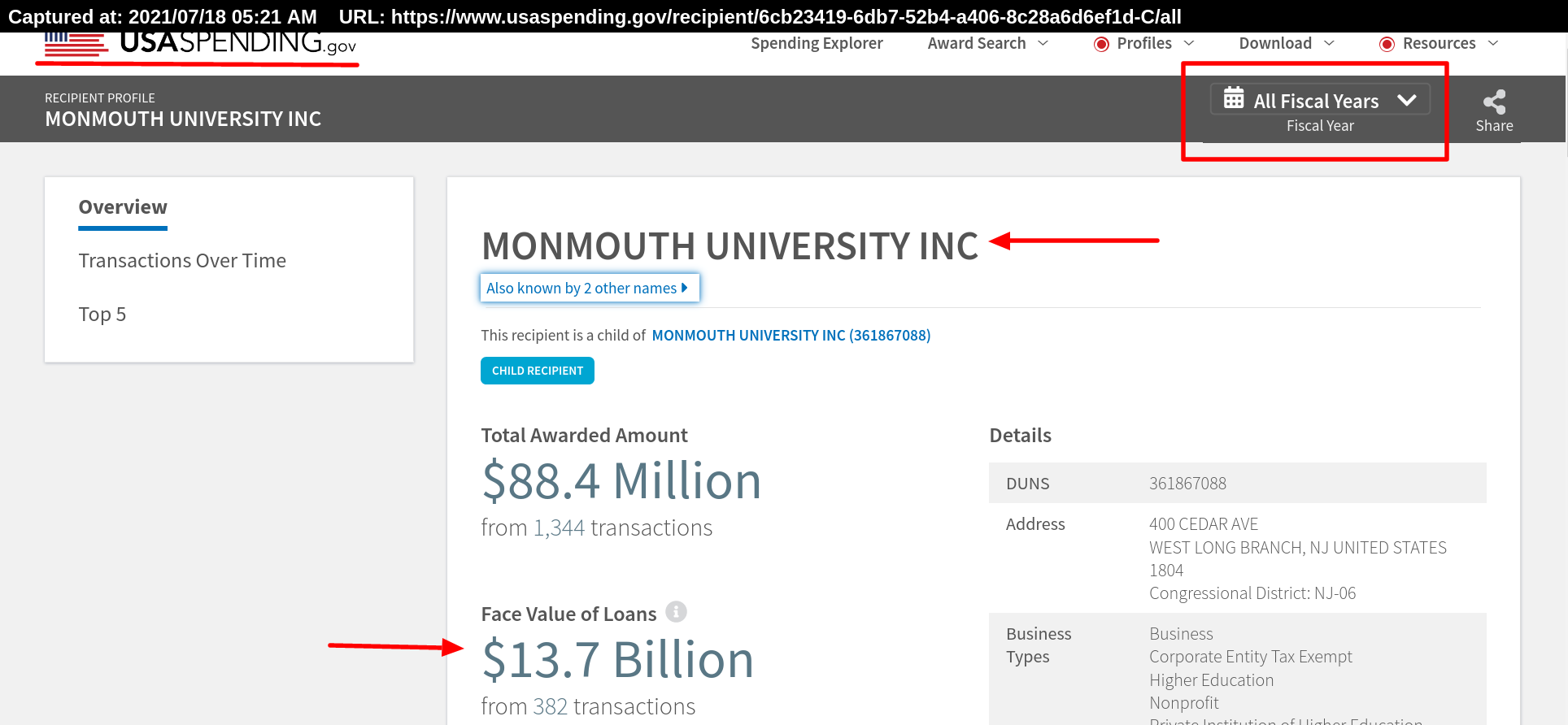Open the Spending Explorer menu item
The height and width of the screenshot is (725, 1568).
[x=817, y=43]
